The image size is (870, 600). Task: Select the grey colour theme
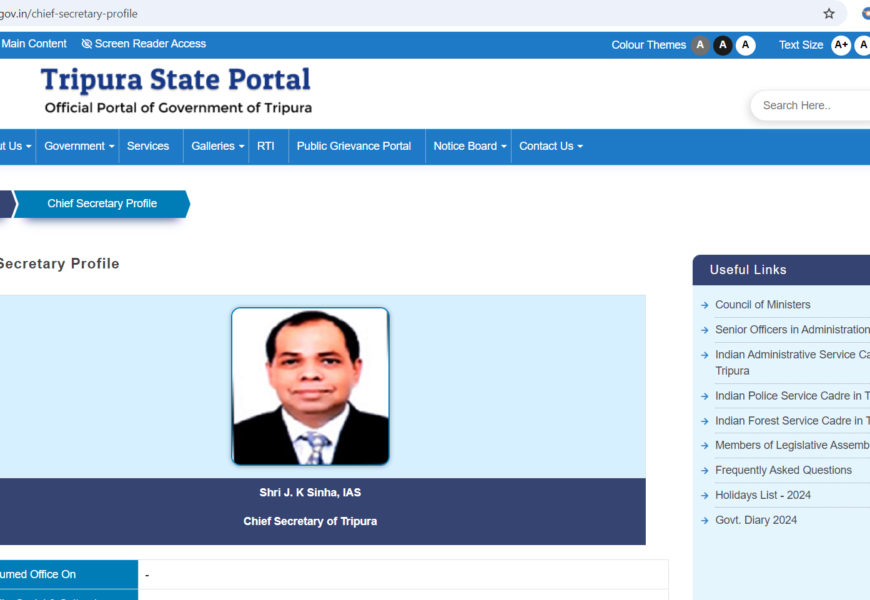click(x=700, y=45)
